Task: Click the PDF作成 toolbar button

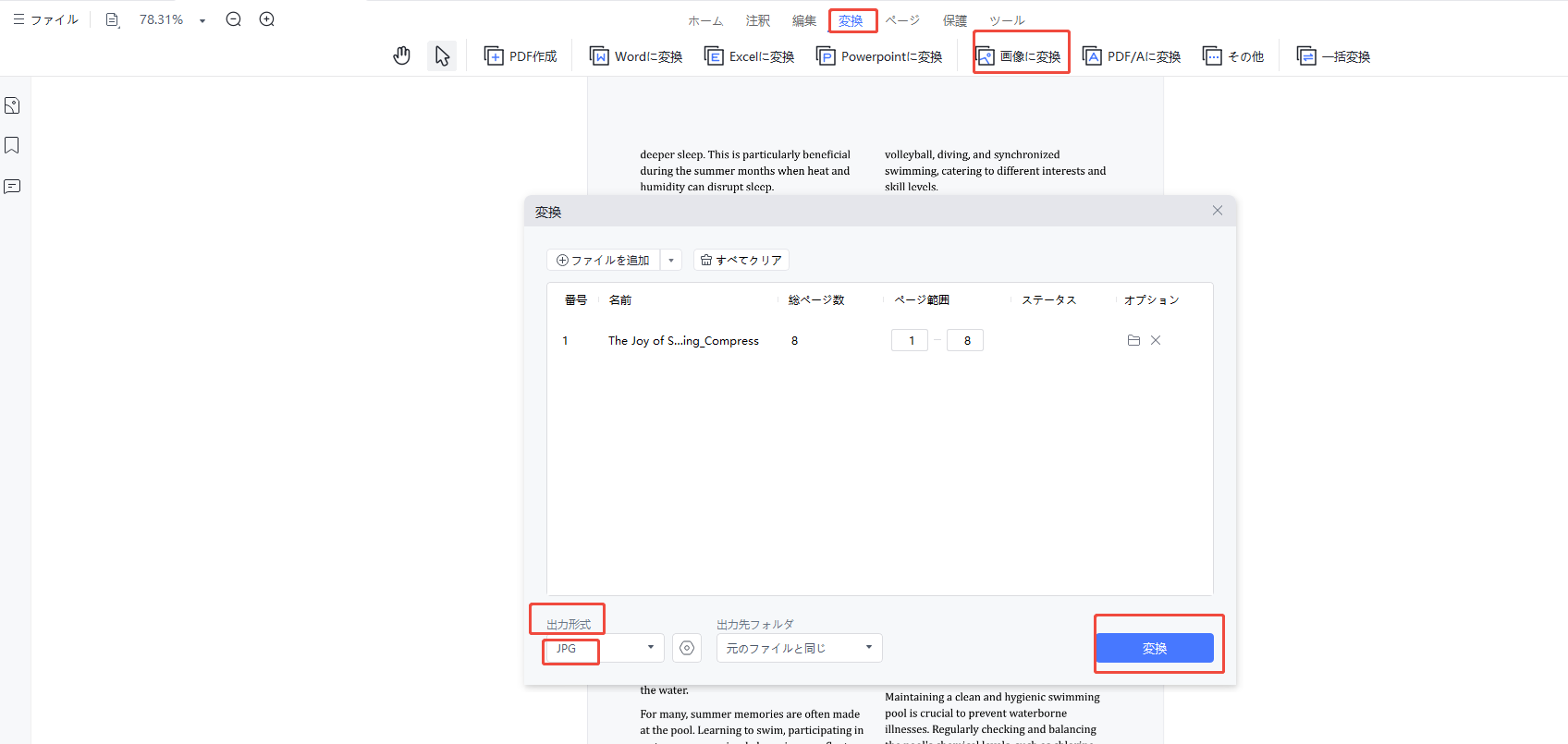Action: point(521,56)
